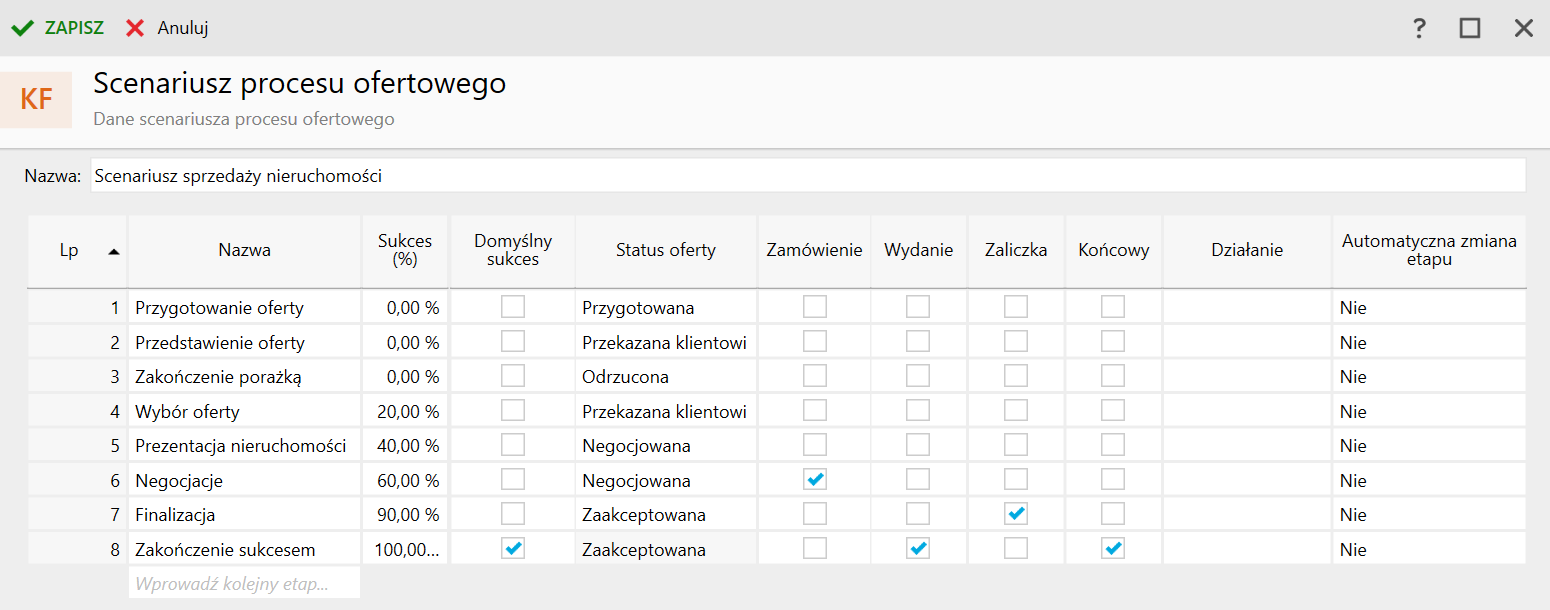Click the Status oferty column header
Screen dimensions: 1550x610
(665, 250)
